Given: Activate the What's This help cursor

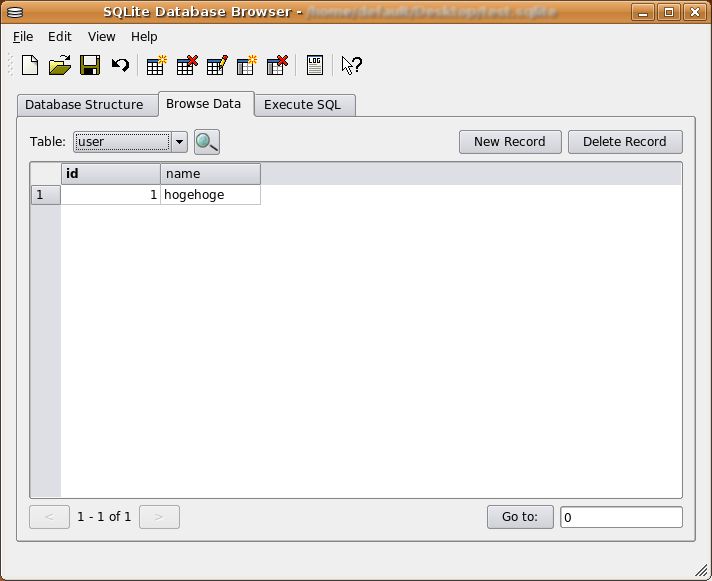Looking at the screenshot, I should coord(351,66).
